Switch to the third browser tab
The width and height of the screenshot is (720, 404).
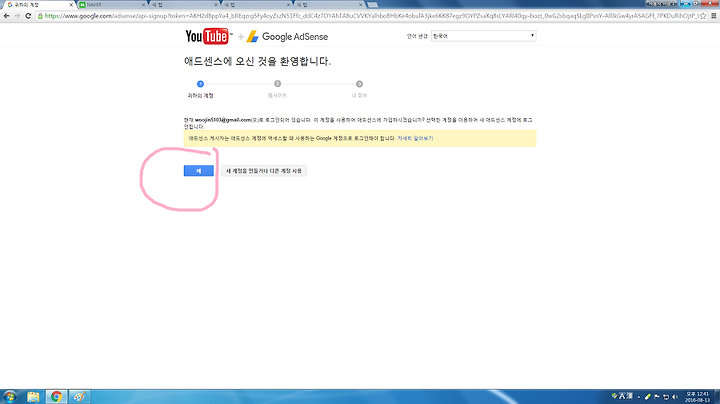(183, 5)
